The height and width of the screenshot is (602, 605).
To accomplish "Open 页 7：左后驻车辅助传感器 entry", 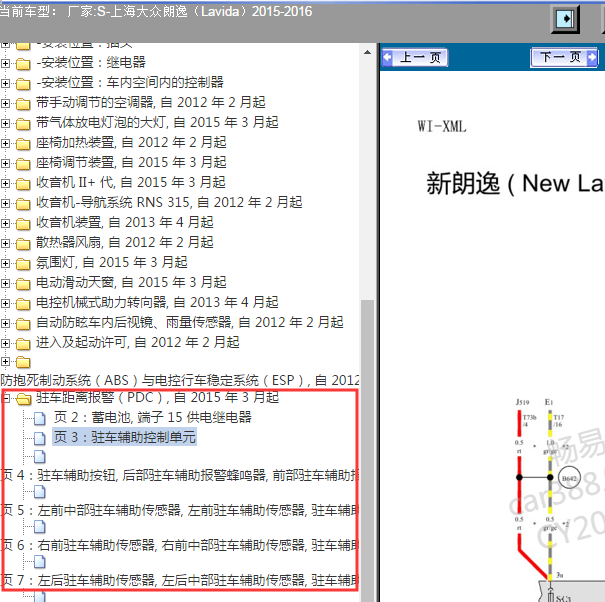I will coord(179,580).
